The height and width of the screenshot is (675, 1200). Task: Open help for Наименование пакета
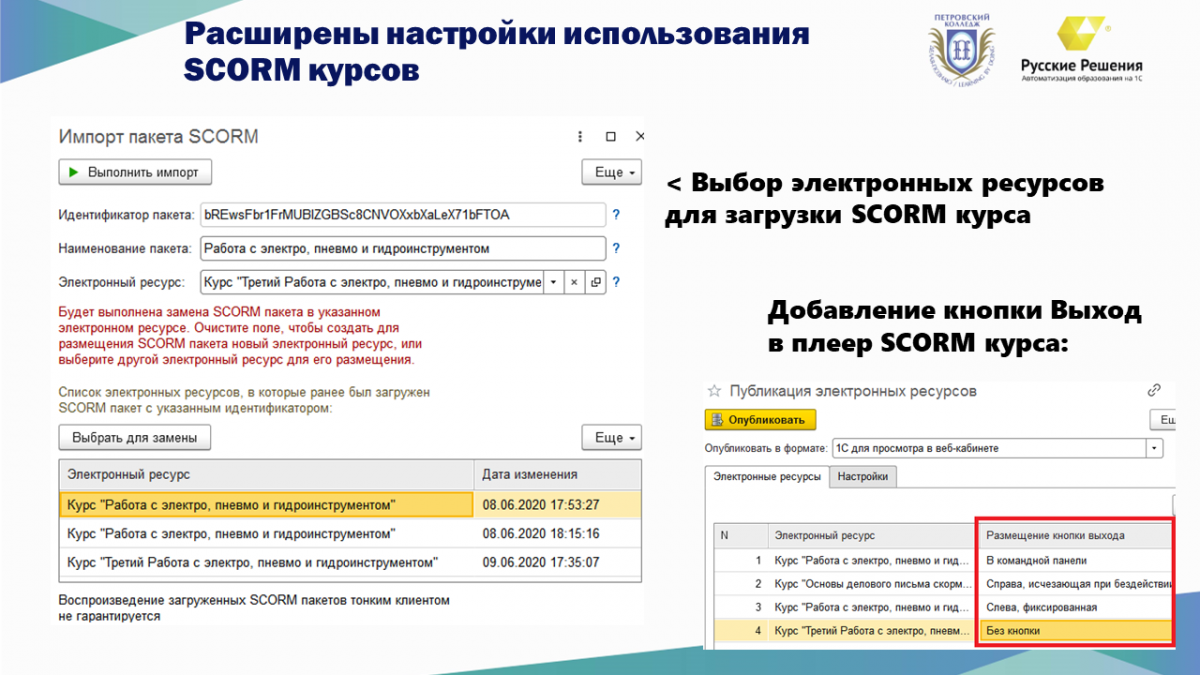(616, 248)
